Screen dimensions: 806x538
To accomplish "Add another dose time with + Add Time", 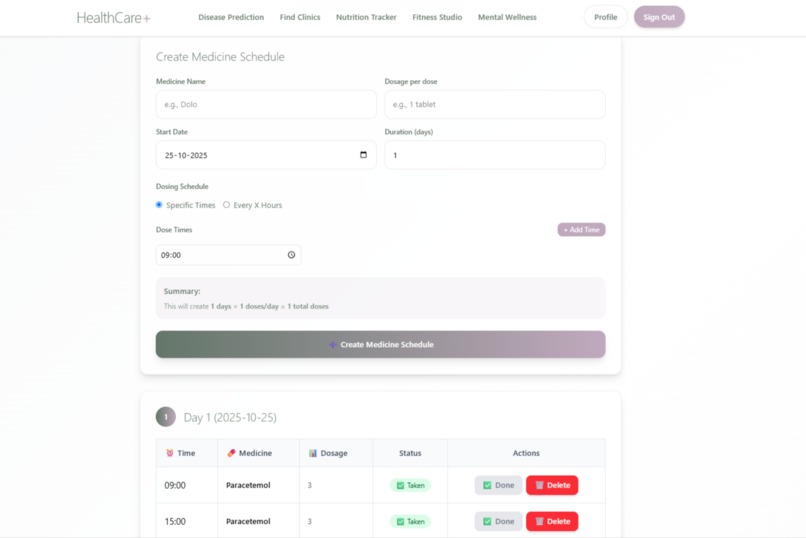I will coord(581,230).
